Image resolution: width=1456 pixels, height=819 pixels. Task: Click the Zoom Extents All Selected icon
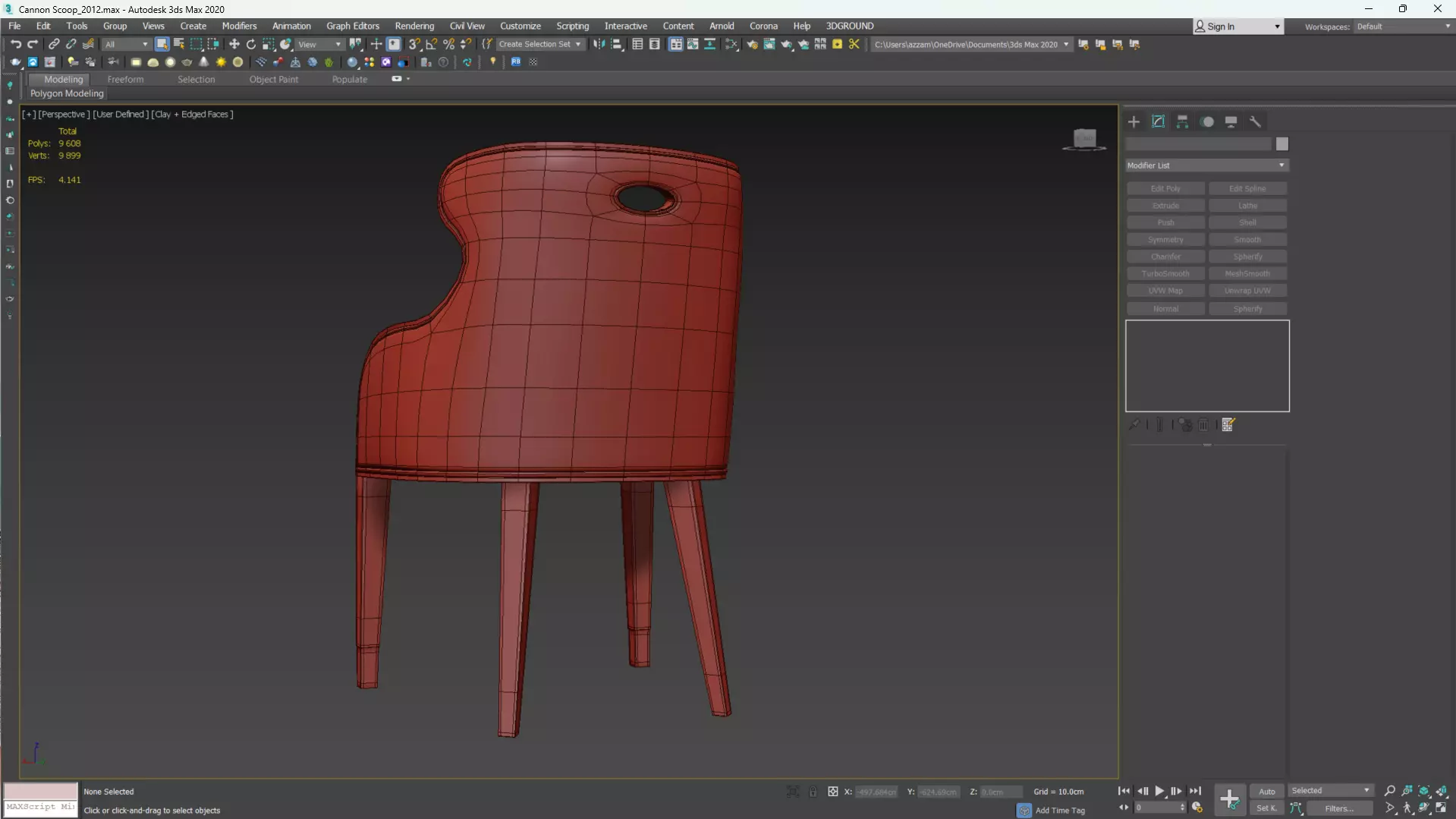coord(1442,791)
